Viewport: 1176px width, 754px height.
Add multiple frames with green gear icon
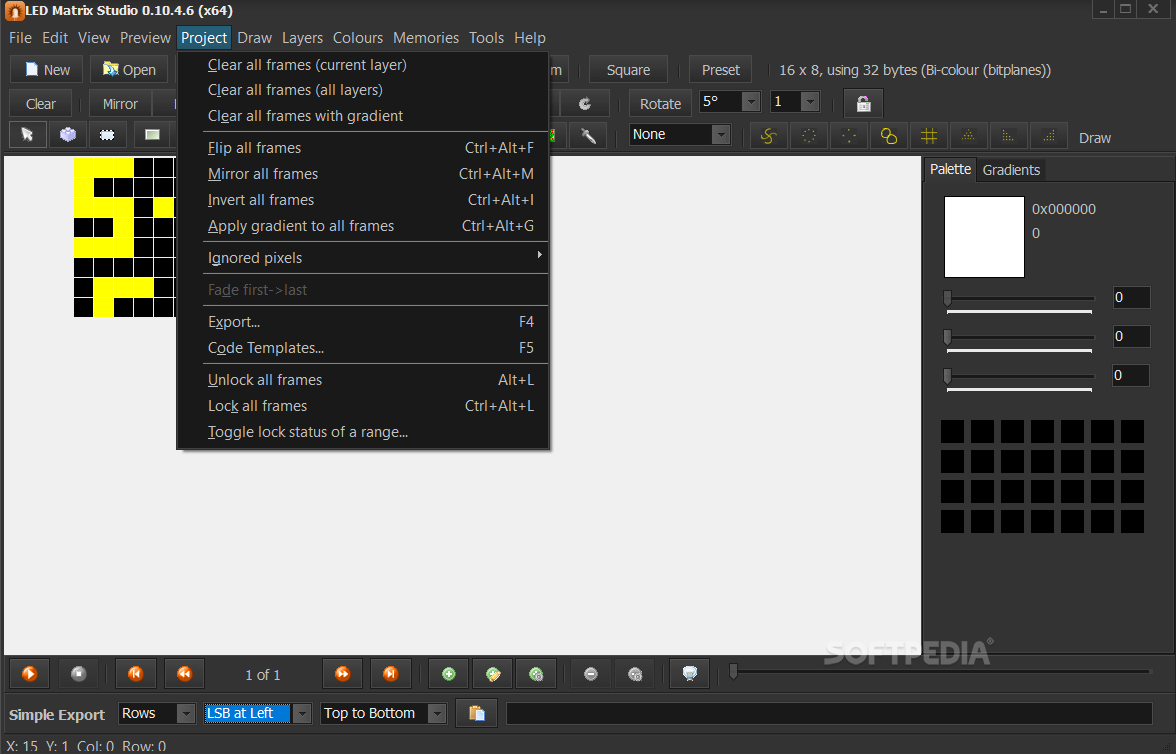536,674
